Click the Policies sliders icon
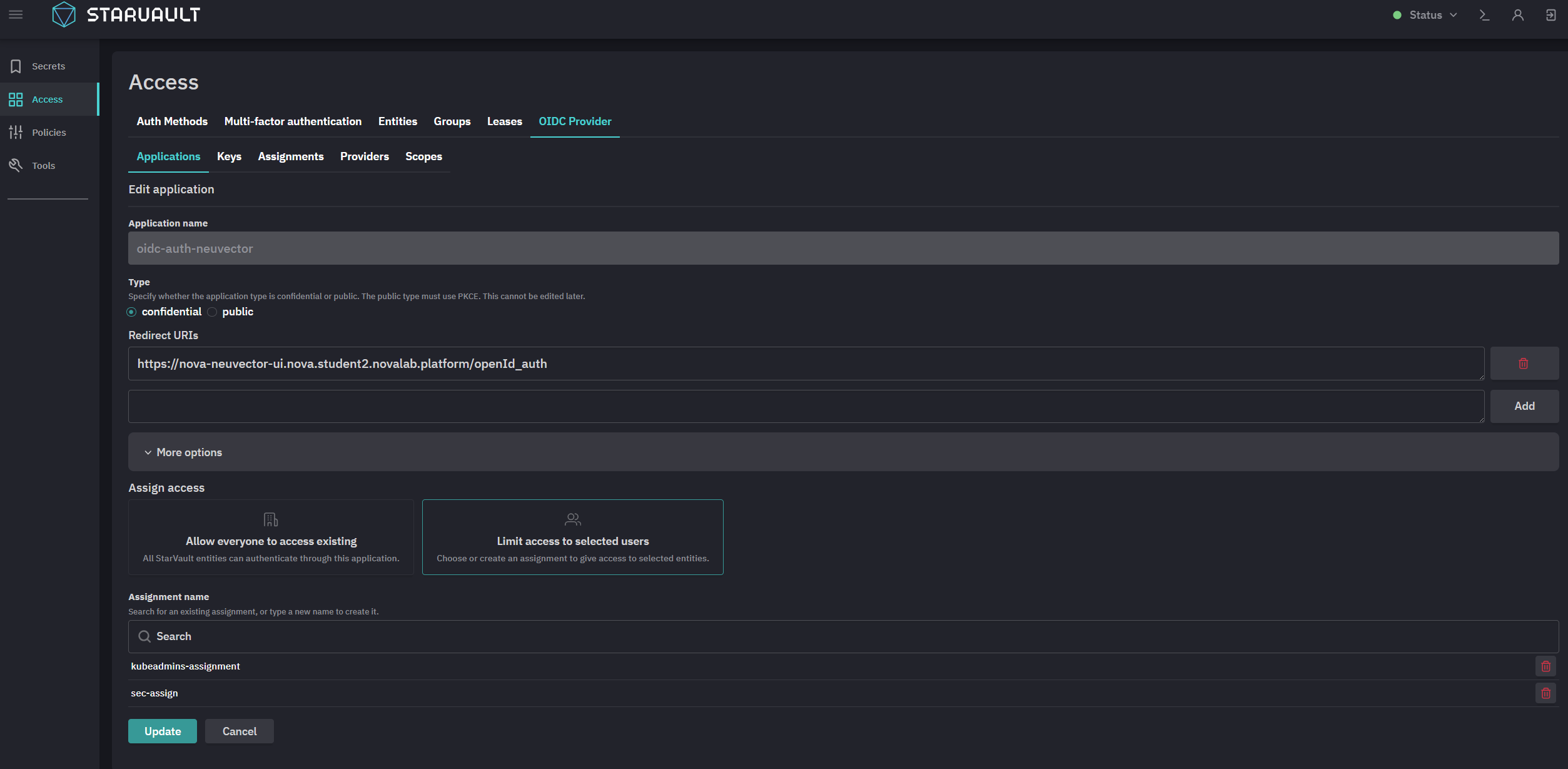 coord(16,133)
